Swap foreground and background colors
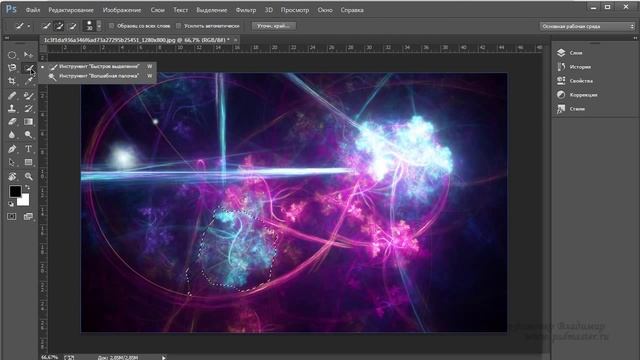 point(27,188)
